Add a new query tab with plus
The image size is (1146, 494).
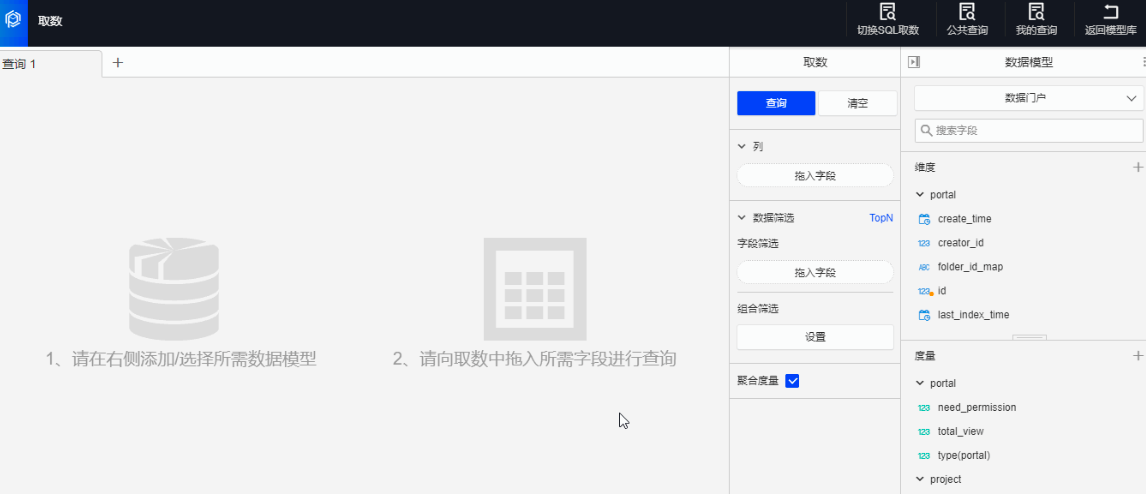(118, 63)
